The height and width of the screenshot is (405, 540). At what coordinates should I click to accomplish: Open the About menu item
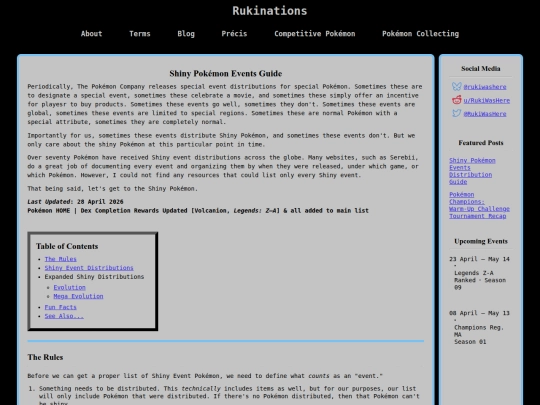point(91,34)
